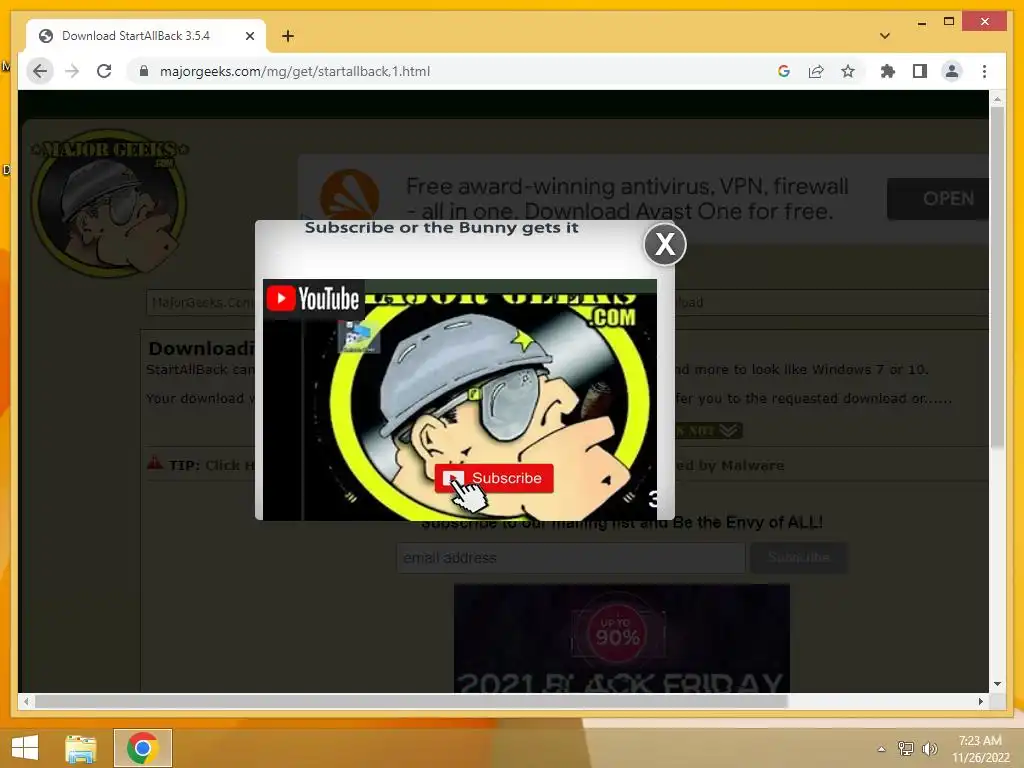Close the Download StartAllBack tab
This screenshot has width=1024, height=768.
coord(249,36)
